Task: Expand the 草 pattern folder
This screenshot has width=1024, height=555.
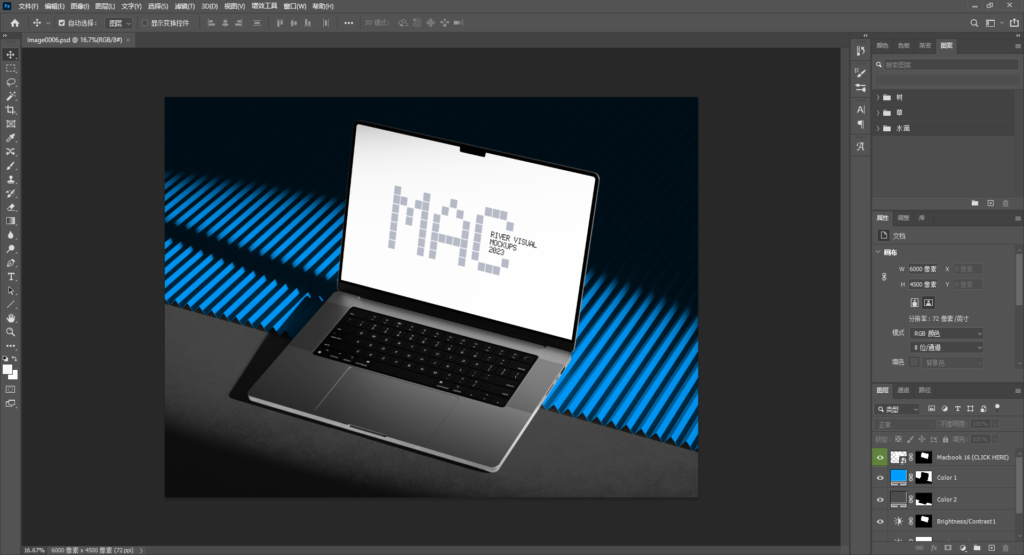Action: (878, 113)
